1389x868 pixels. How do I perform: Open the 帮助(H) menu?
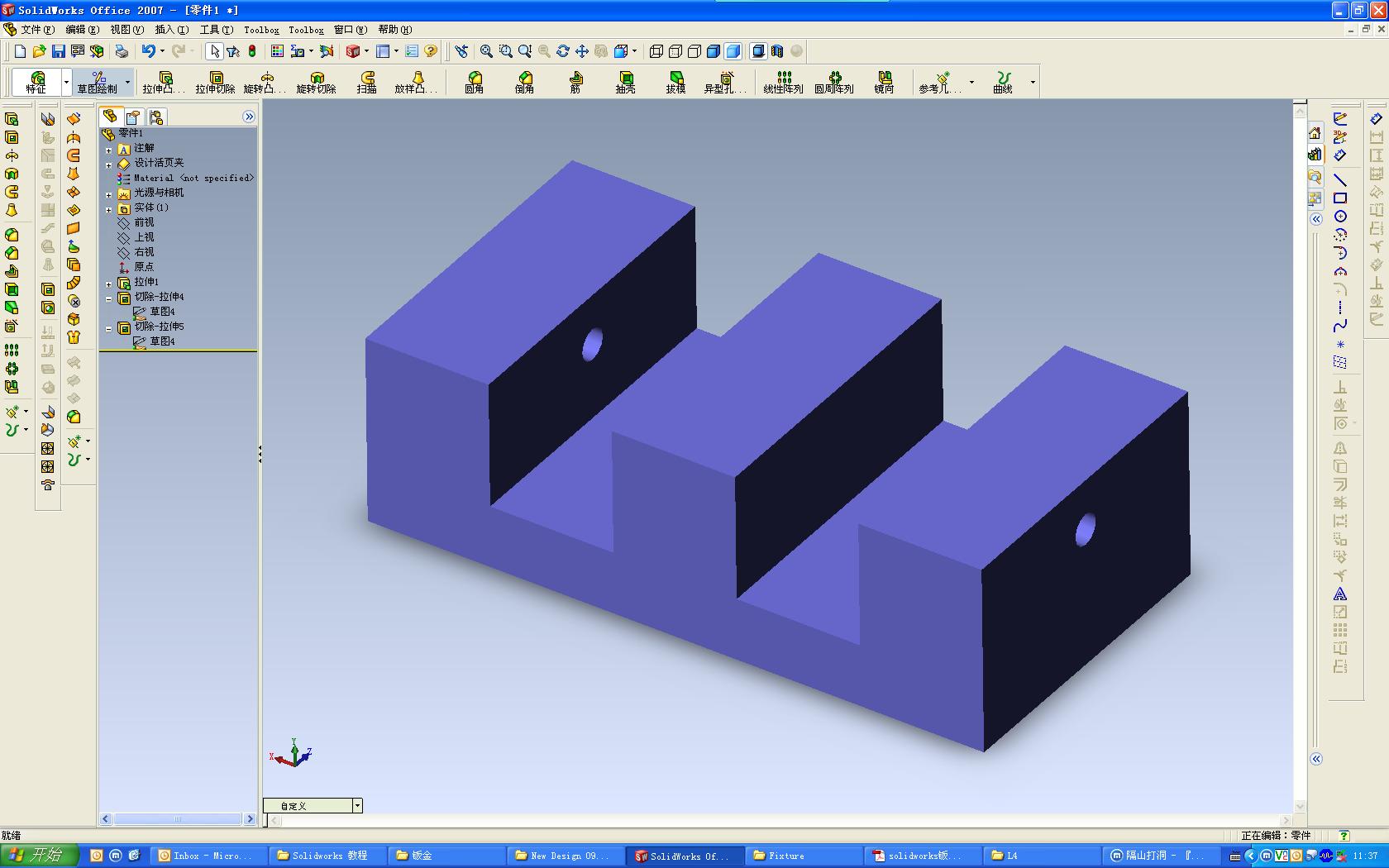click(395, 30)
